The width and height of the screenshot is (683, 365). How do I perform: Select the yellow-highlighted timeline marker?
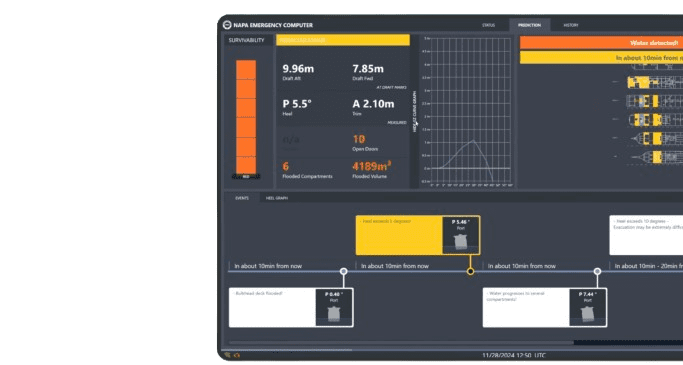click(470, 271)
